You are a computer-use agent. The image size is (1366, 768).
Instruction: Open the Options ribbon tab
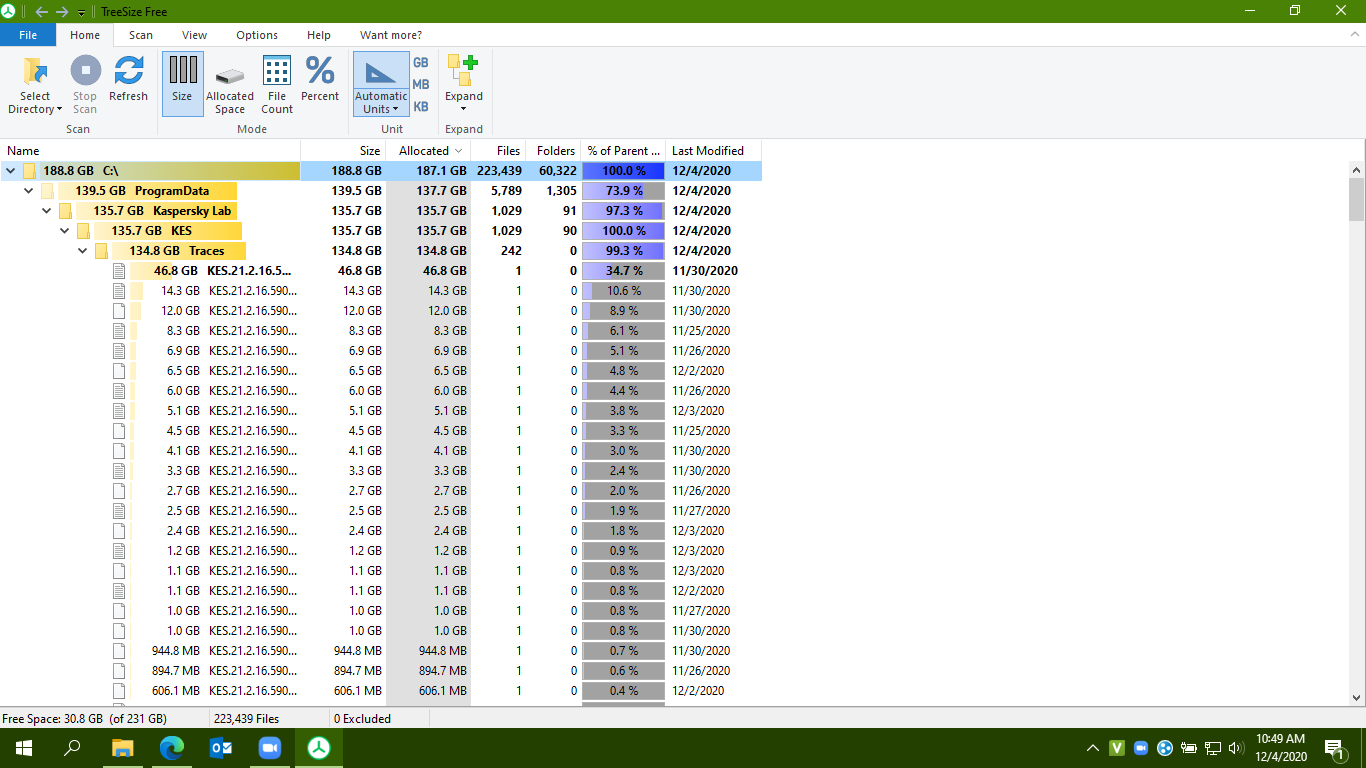(x=257, y=35)
